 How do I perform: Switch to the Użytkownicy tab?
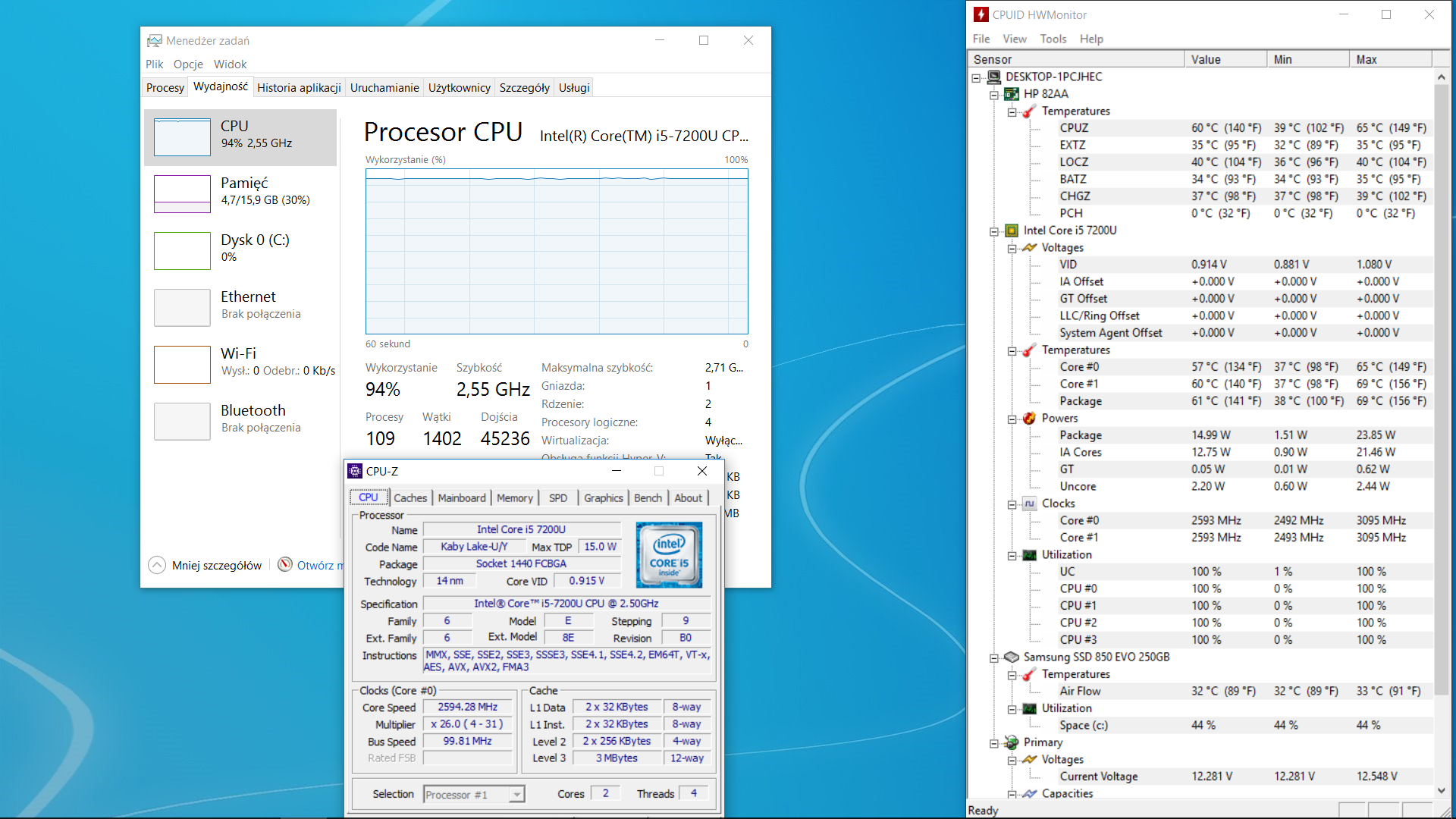459,88
